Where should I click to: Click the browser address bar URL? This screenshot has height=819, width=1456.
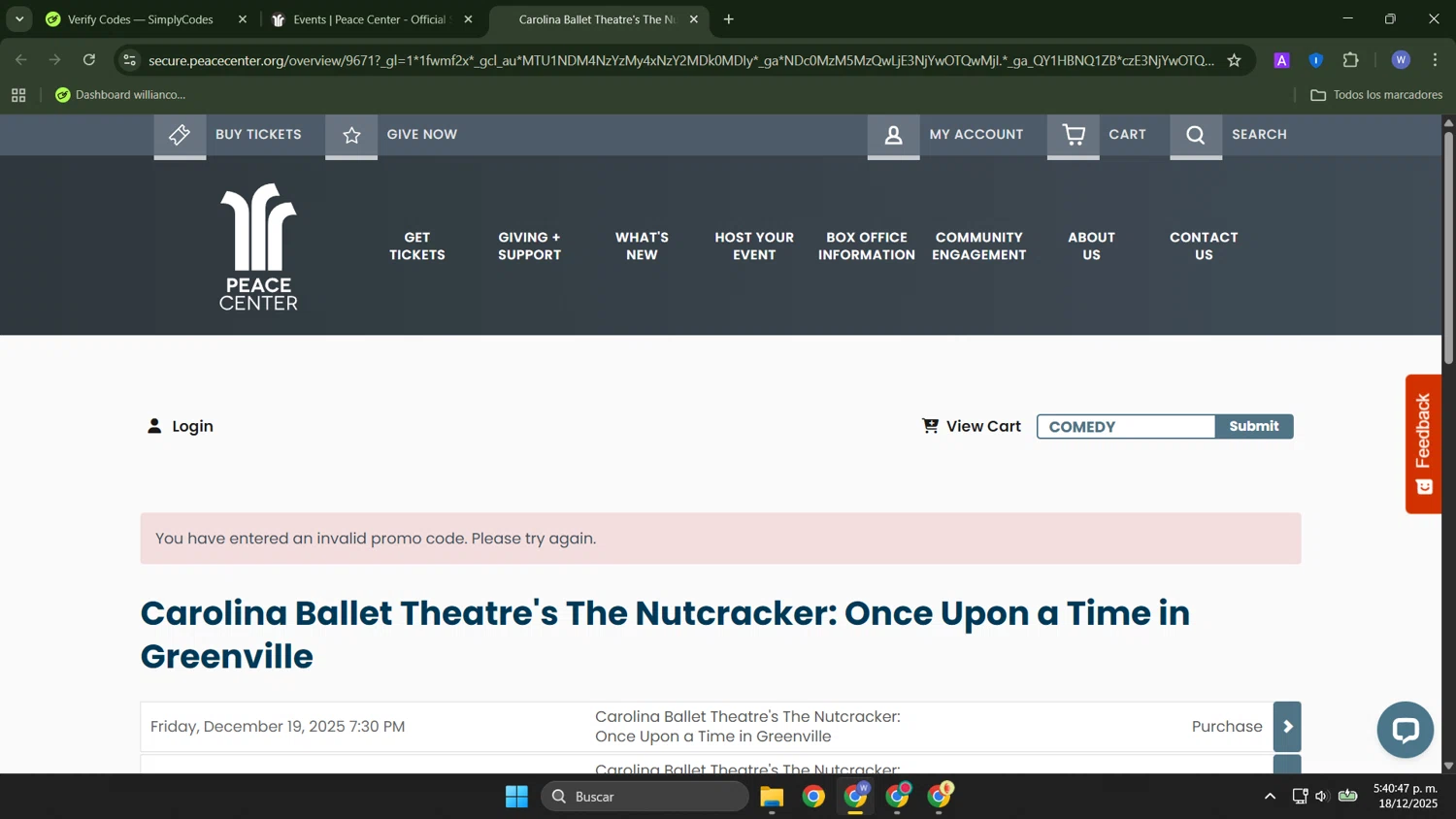click(680, 60)
